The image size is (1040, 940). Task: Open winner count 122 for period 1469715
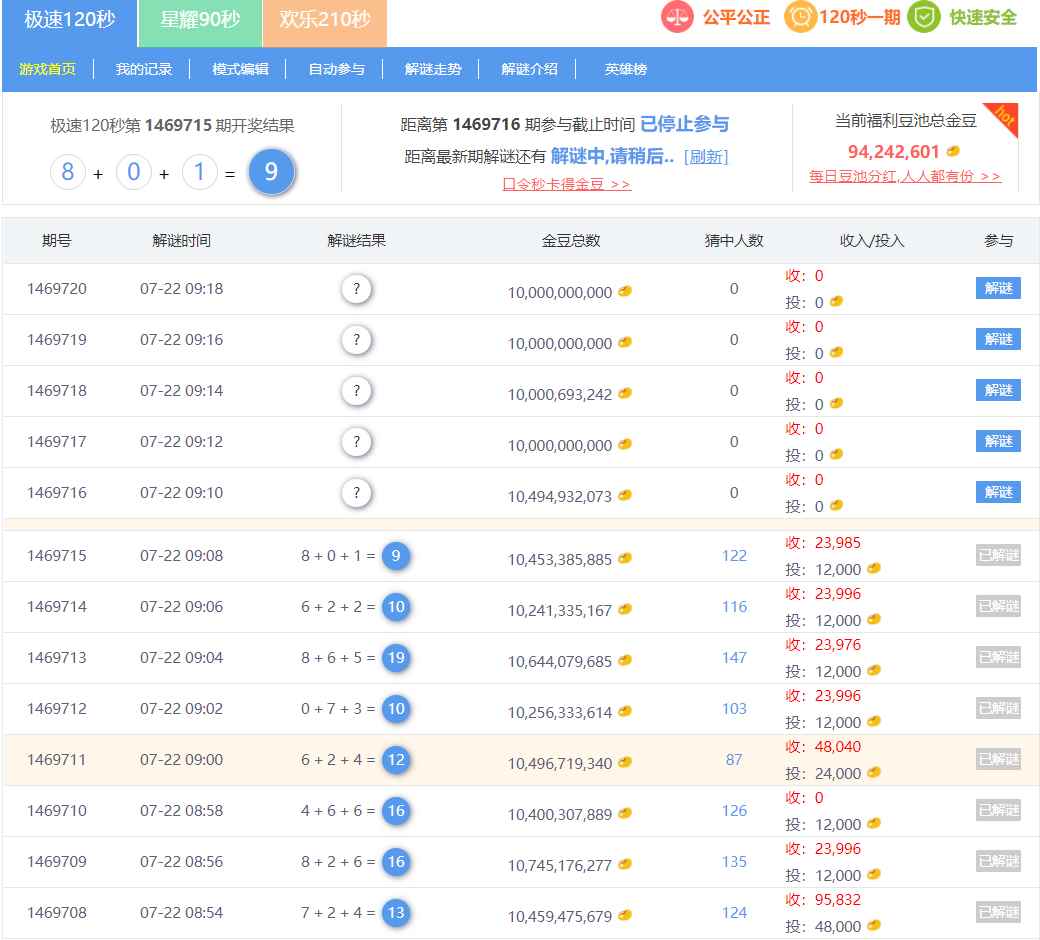734,556
